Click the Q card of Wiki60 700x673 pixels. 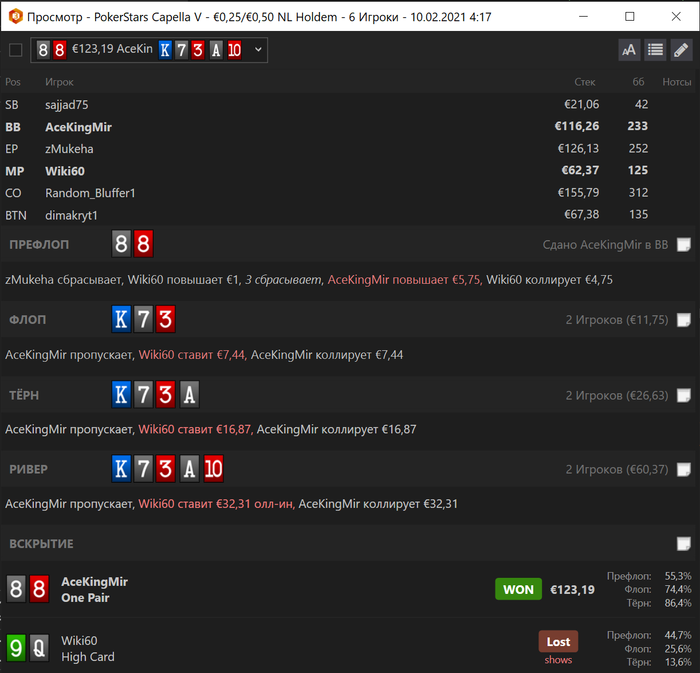tap(39, 648)
